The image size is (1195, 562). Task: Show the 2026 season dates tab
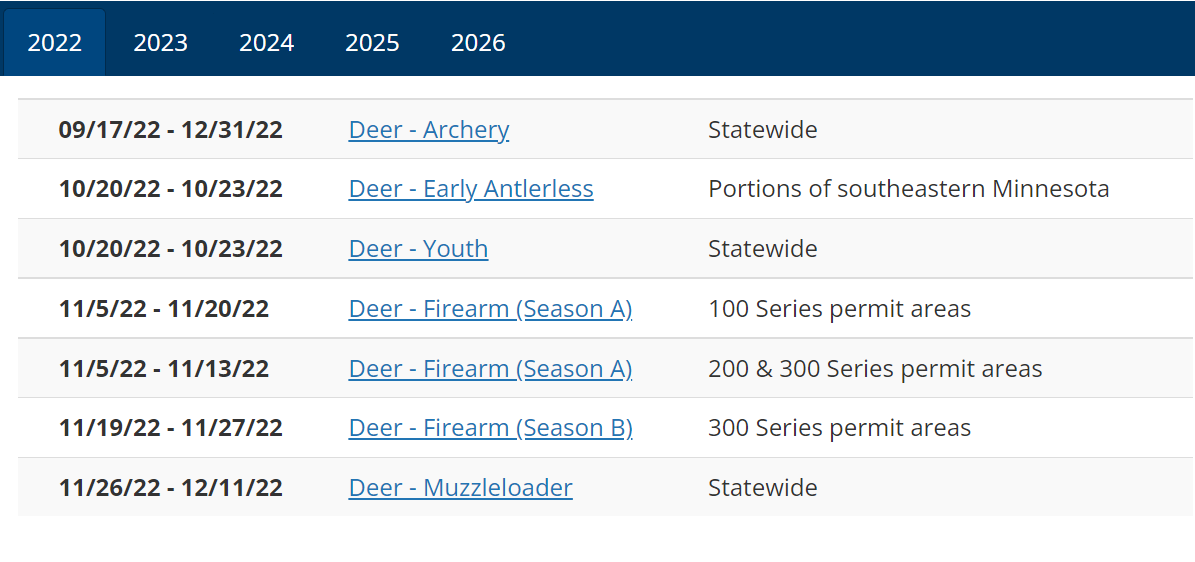(x=478, y=42)
